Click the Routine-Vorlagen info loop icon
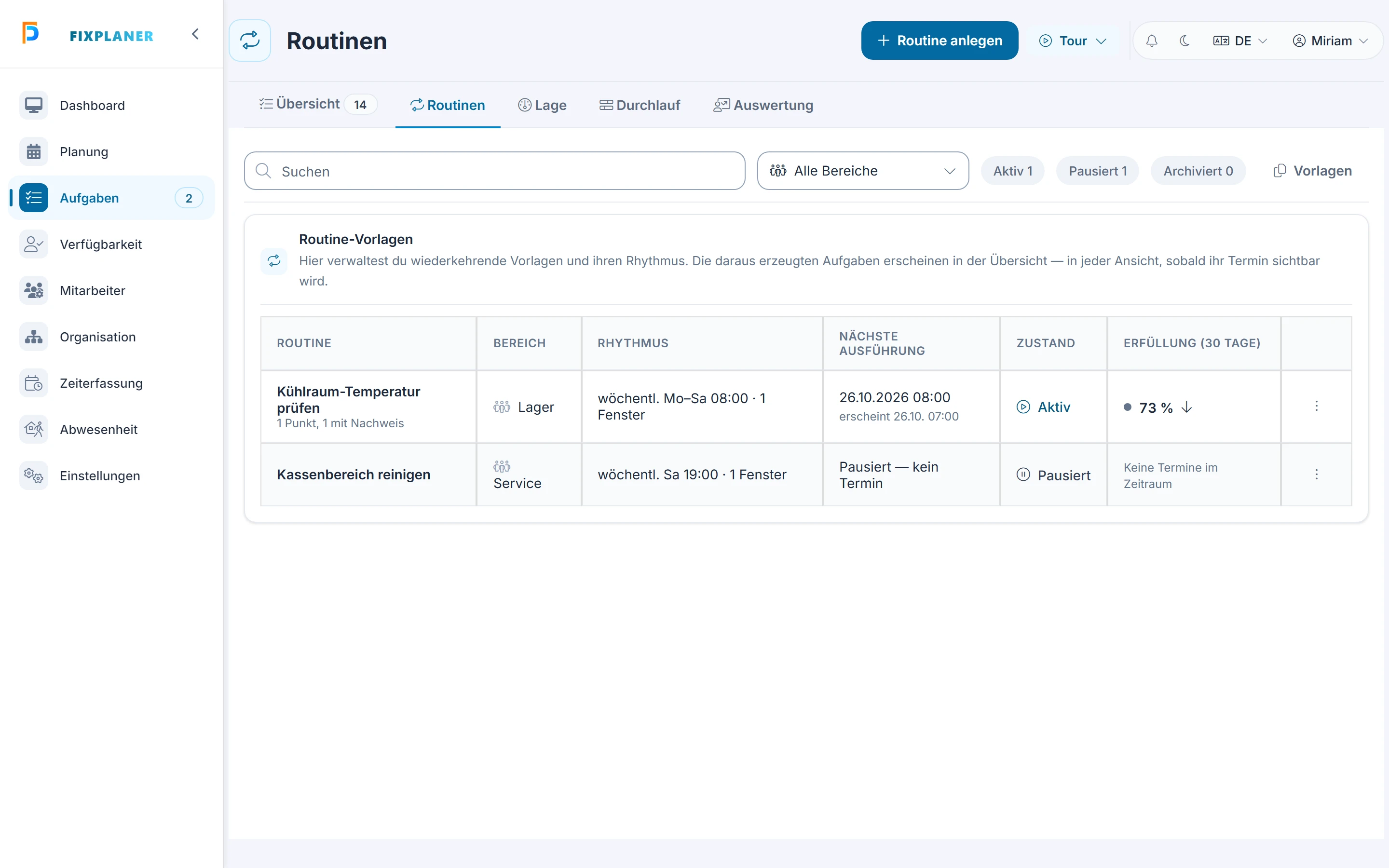This screenshot has height=868, width=1389. [274, 260]
